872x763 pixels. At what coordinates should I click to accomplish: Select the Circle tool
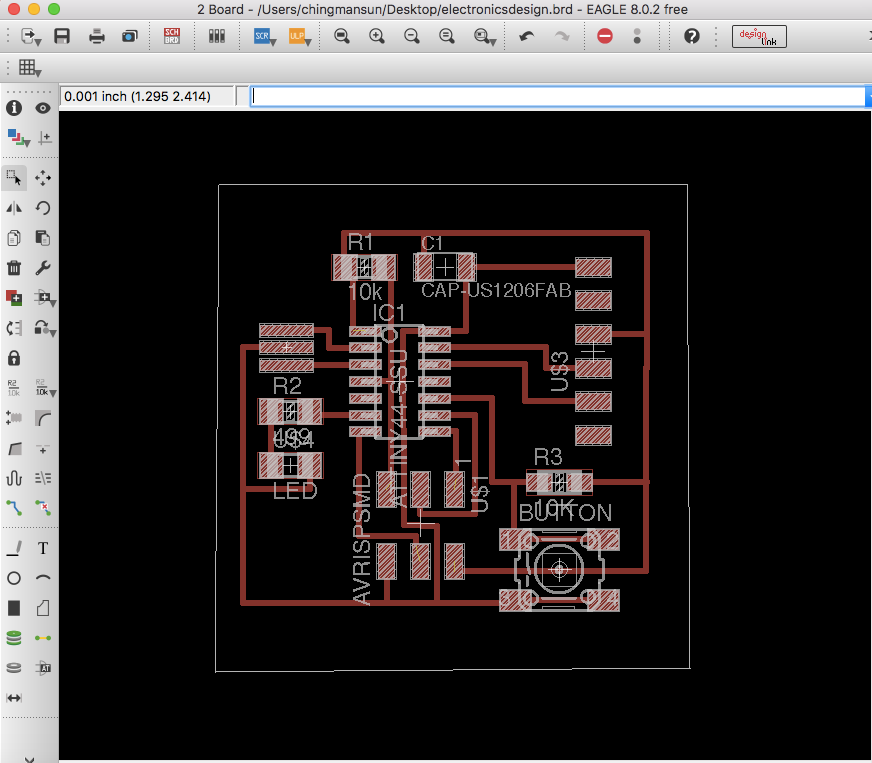pos(14,578)
